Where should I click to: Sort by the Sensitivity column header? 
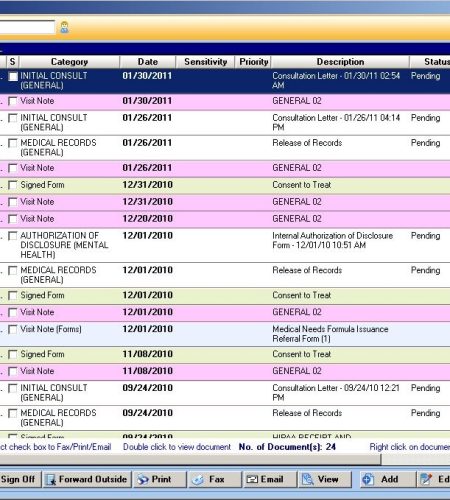click(x=205, y=62)
